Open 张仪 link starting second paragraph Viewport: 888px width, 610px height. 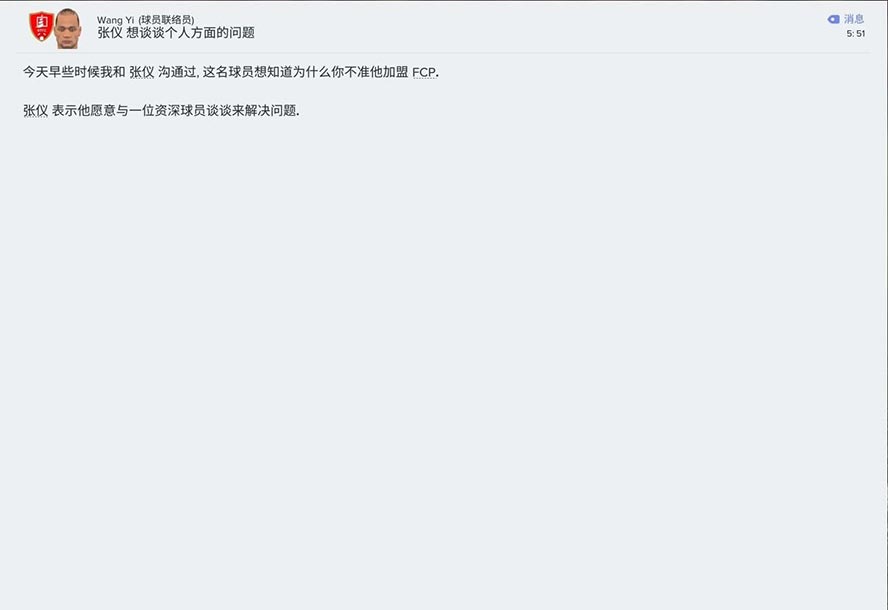(x=36, y=111)
